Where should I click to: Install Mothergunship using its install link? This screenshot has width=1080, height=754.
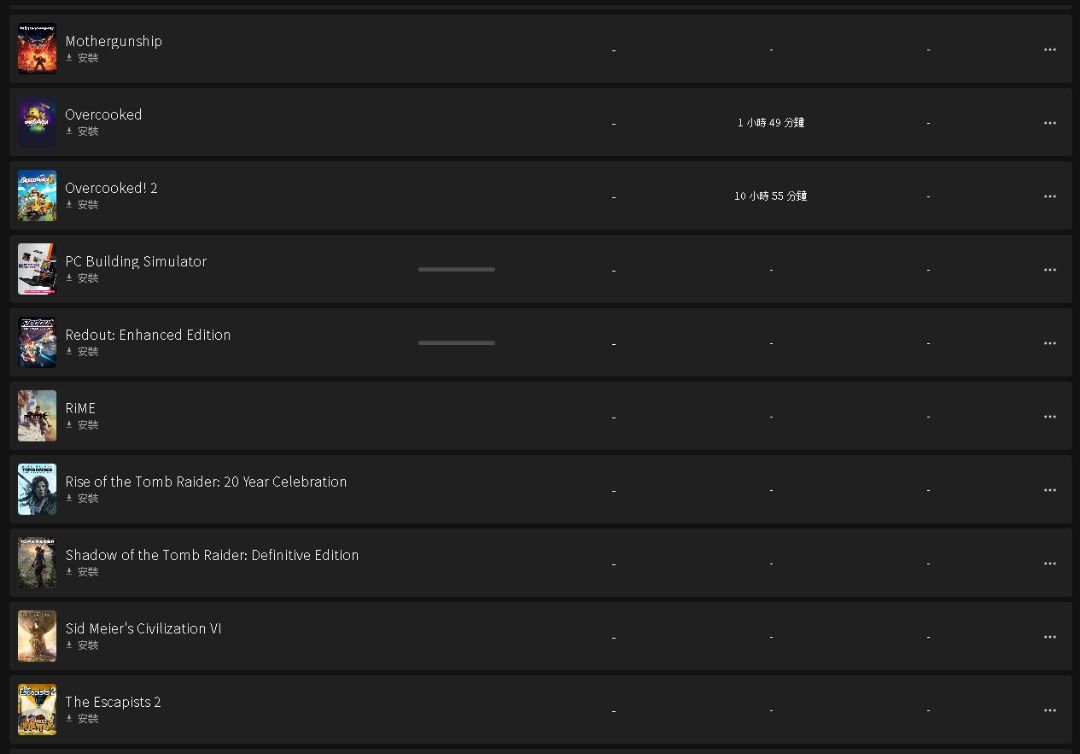(x=83, y=58)
